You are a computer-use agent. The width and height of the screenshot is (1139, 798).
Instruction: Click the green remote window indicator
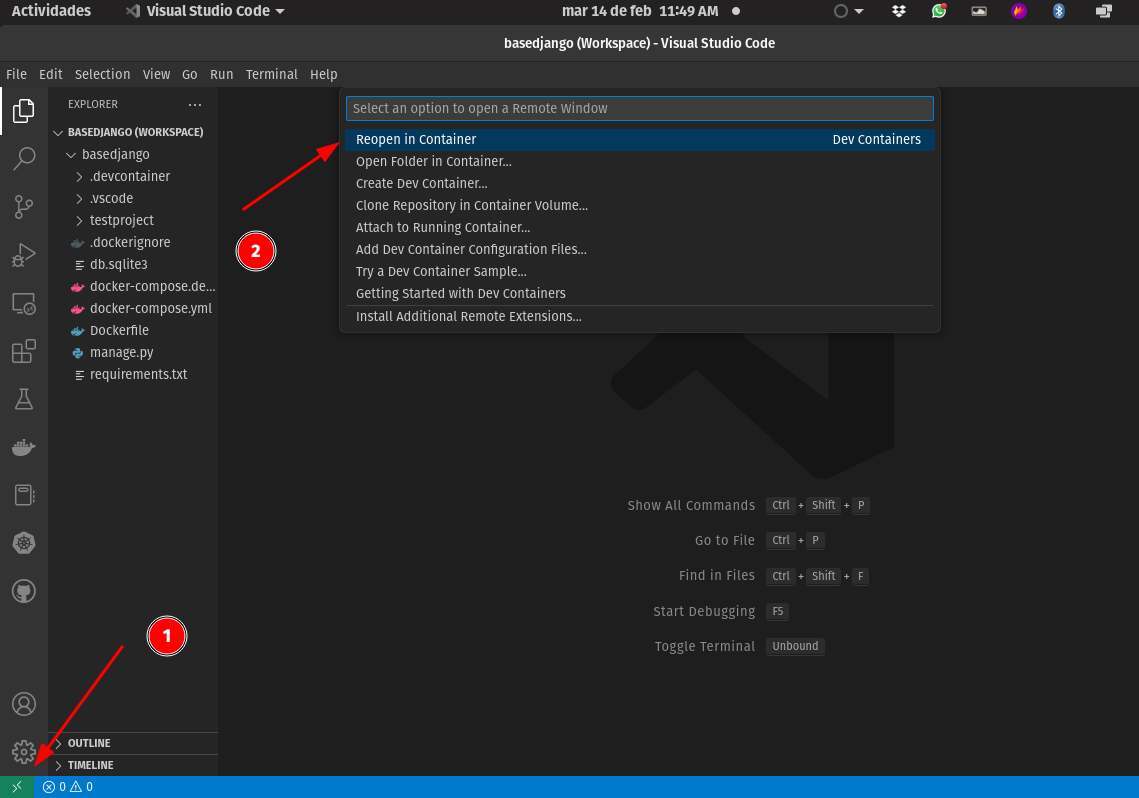click(x=17, y=787)
